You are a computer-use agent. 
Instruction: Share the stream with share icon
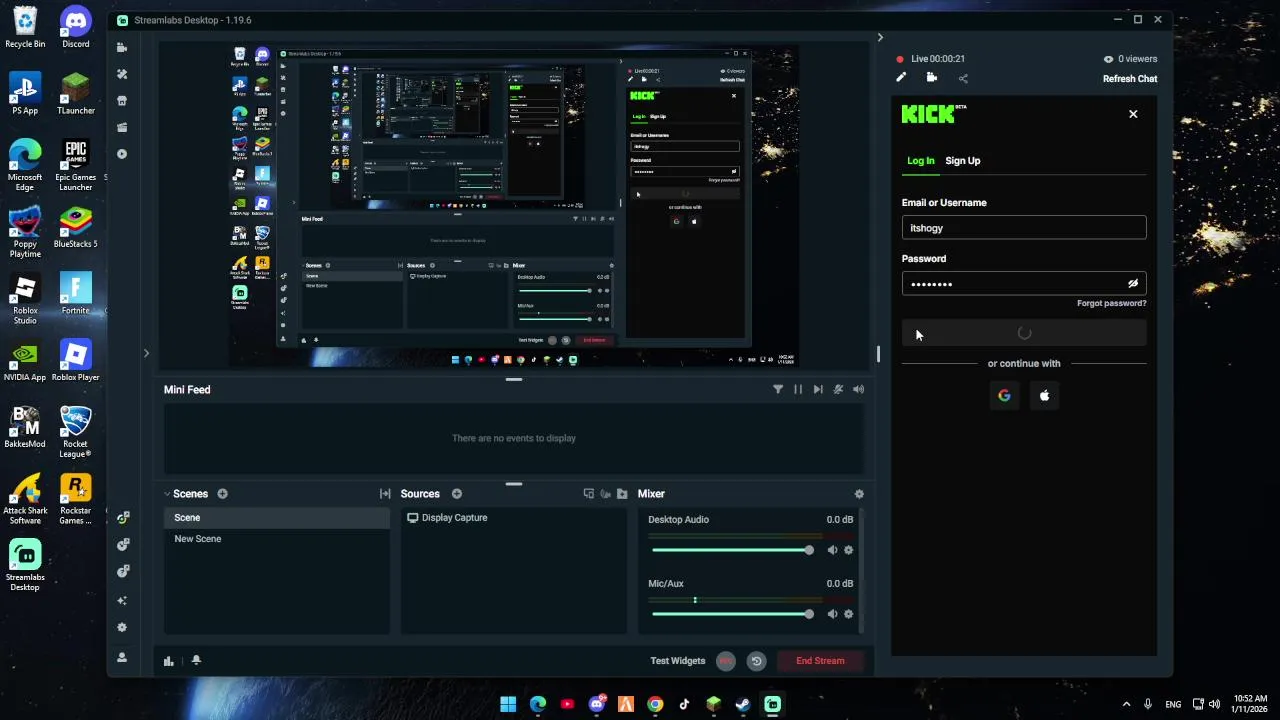[963, 78]
